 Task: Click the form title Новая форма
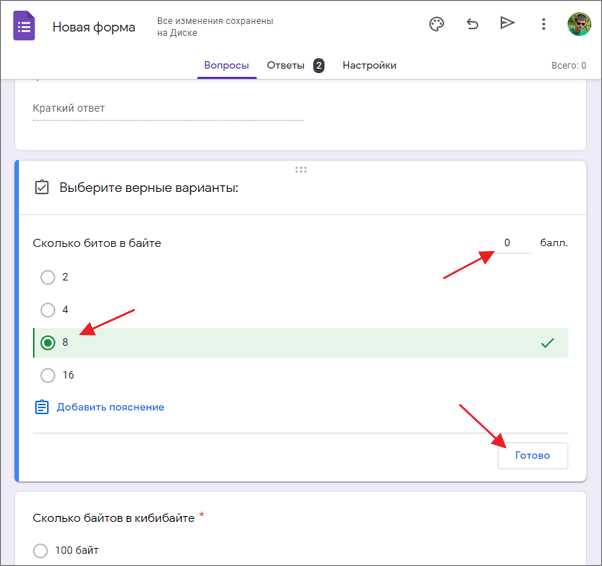click(x=94, y=27)
